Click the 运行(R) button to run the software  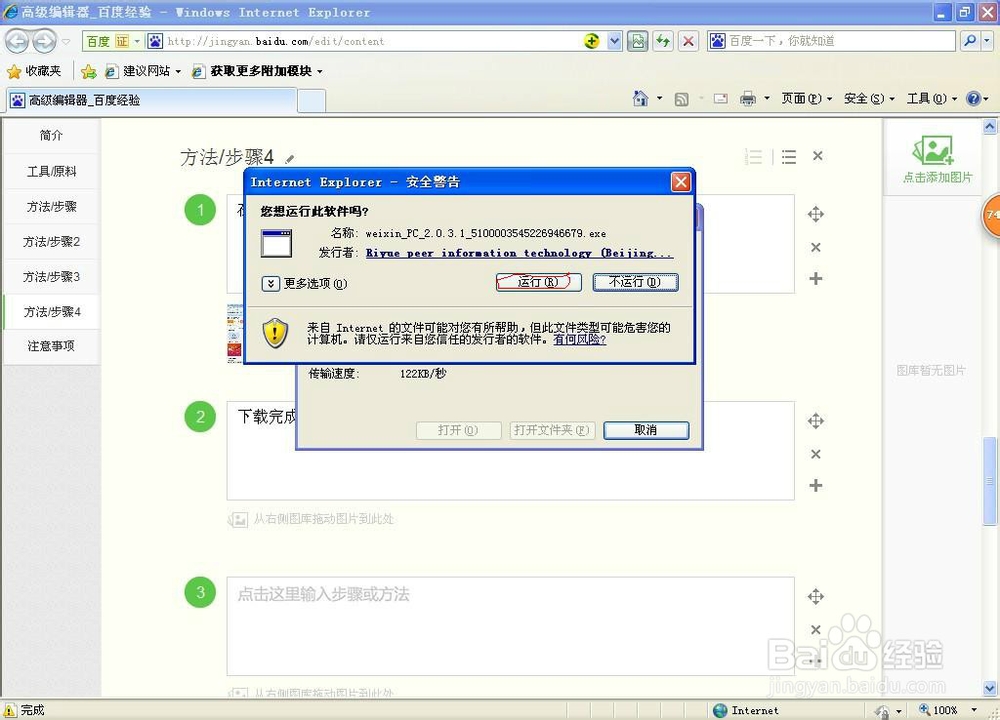coord(538,283)
